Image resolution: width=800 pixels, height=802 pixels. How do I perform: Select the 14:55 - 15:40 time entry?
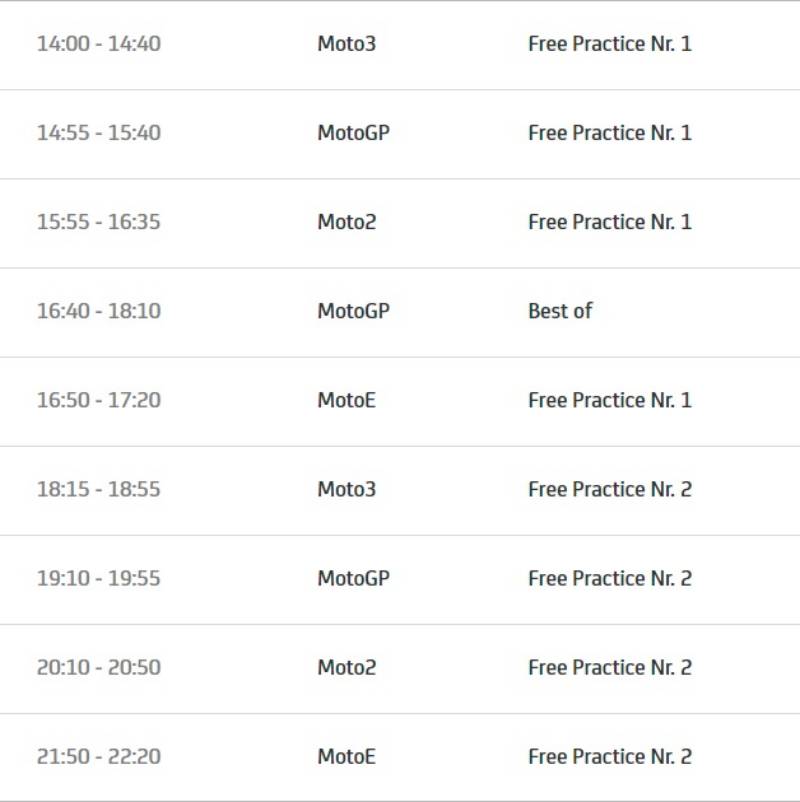(98, 133)
